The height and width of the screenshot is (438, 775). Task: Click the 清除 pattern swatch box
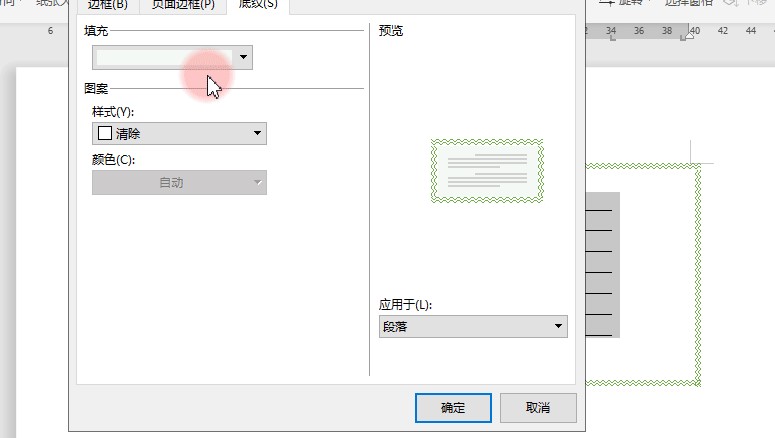[105, 133]
